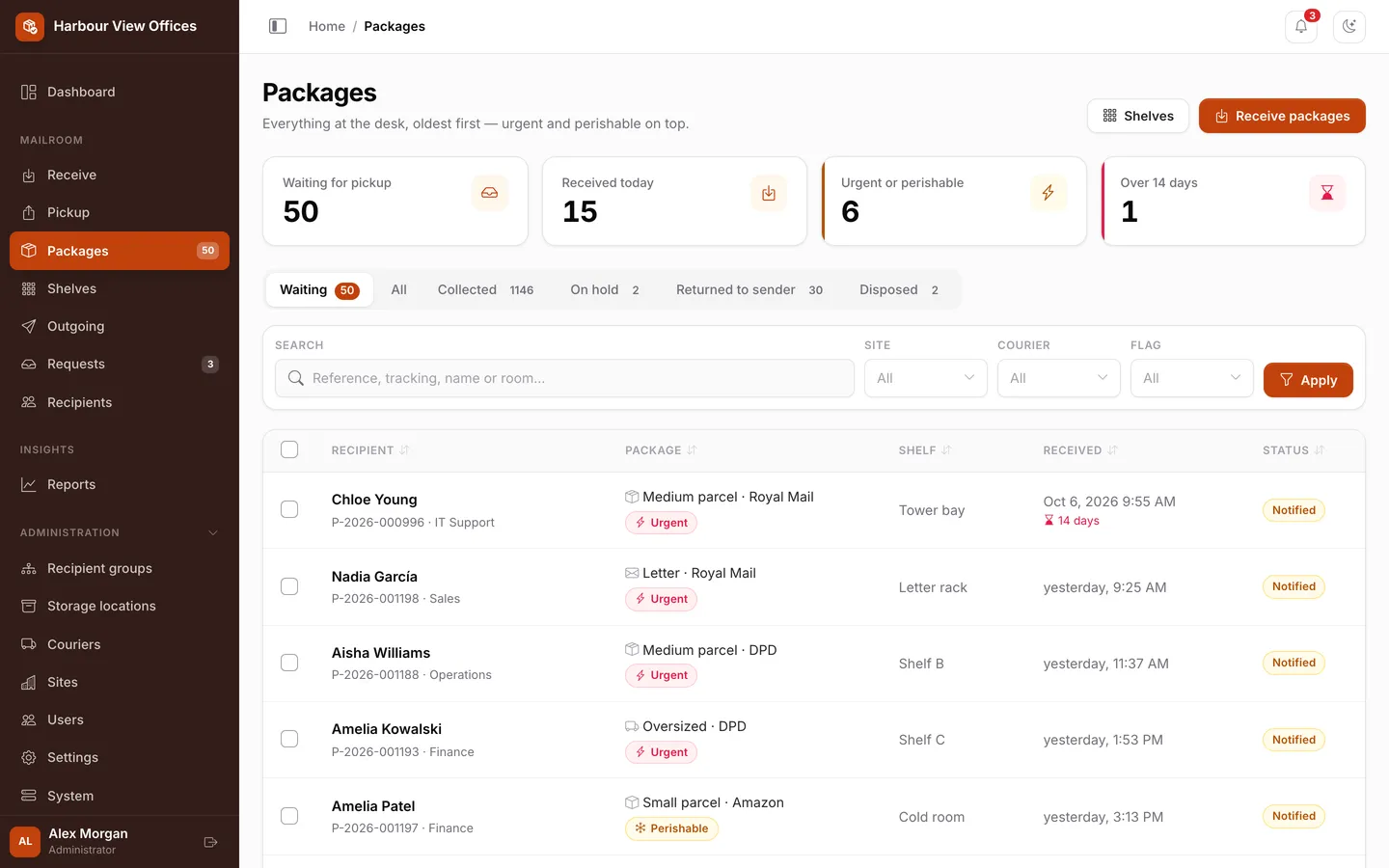
Task: Open Requests in the sidebar
Action: point(120,364)
